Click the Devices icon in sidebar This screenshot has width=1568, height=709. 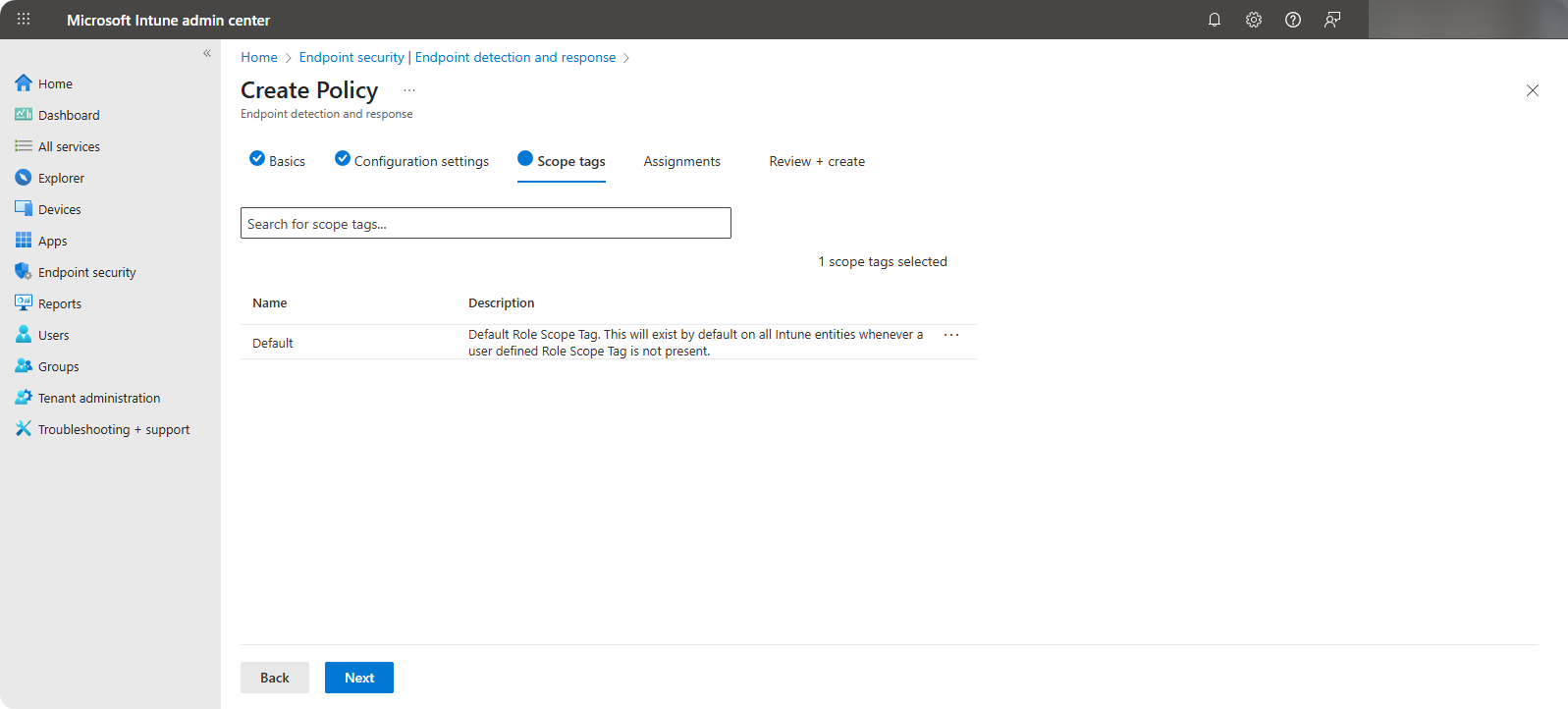[x=24, y=209]
